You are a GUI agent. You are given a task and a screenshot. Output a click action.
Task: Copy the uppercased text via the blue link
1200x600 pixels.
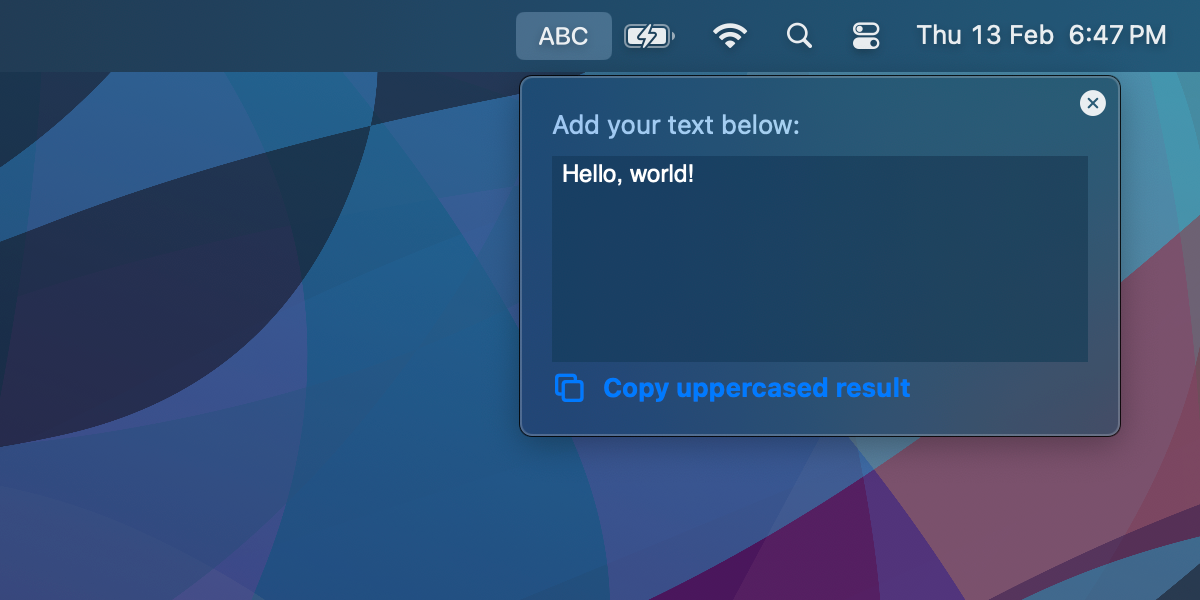pyautogui.click(x=755, y=388)
